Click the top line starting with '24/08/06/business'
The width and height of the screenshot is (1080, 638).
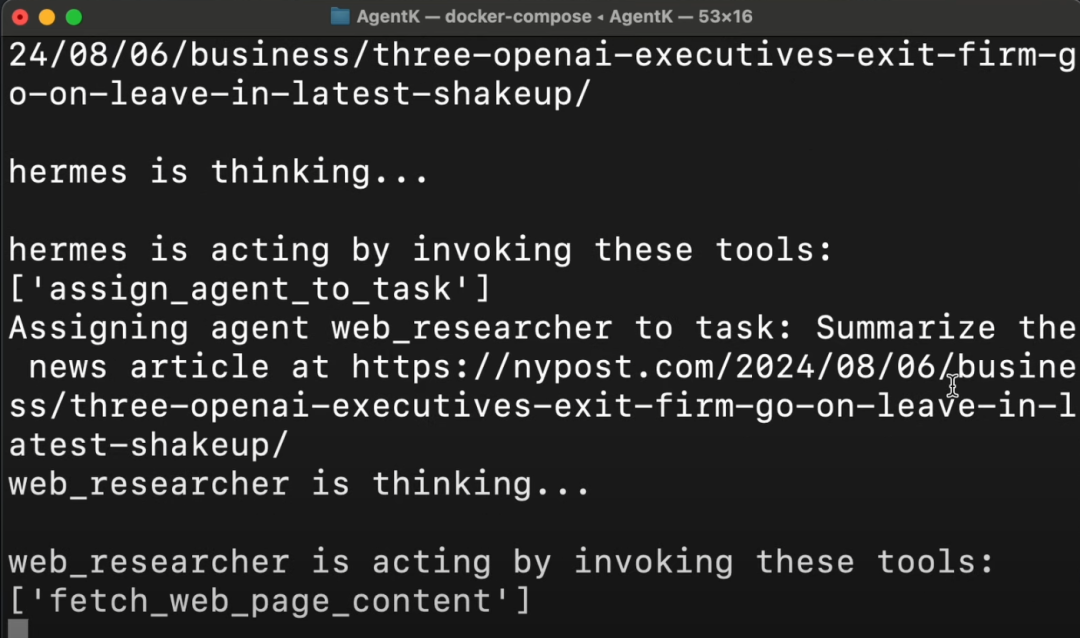[x=540, y=55]
